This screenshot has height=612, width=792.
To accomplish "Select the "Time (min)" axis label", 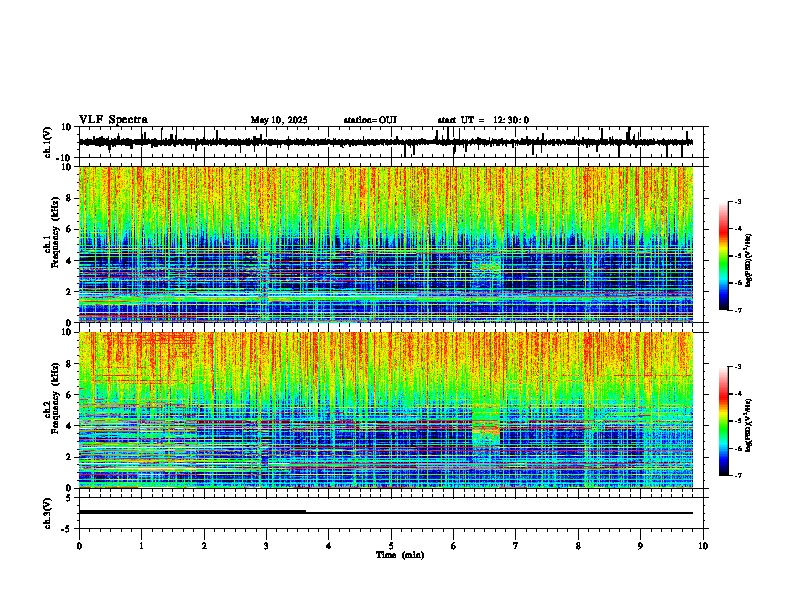I will click(400, 555).
